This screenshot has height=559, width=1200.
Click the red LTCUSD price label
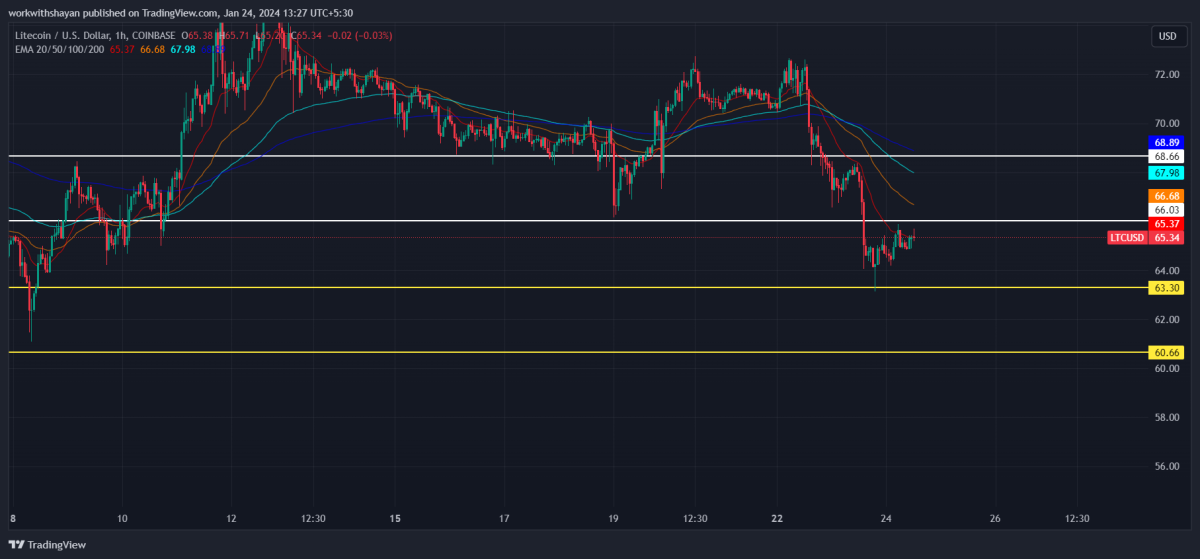[x=1128, y=238]
